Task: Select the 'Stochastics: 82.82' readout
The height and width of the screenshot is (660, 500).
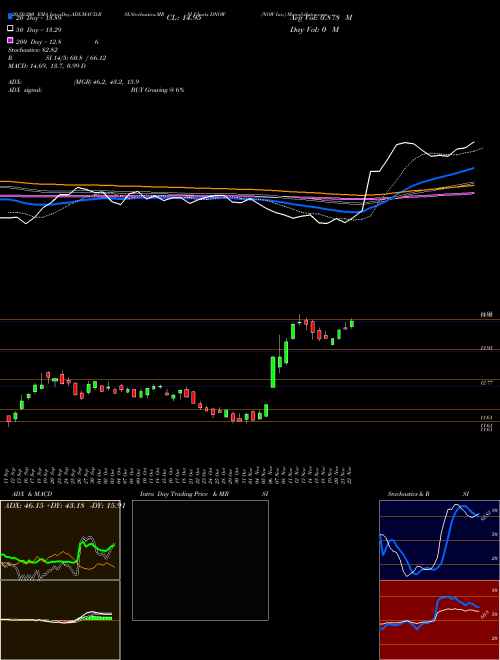Action: tap(33, 50)
